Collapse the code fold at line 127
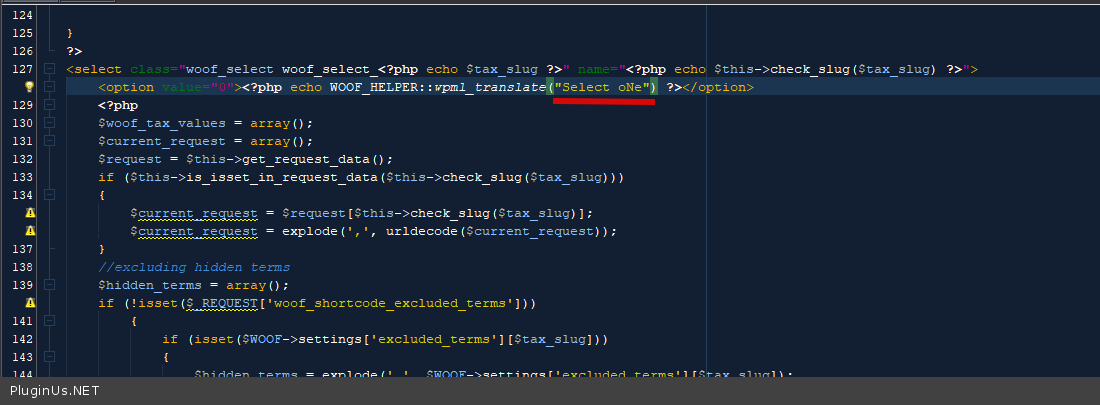 (x=49, y=69)
